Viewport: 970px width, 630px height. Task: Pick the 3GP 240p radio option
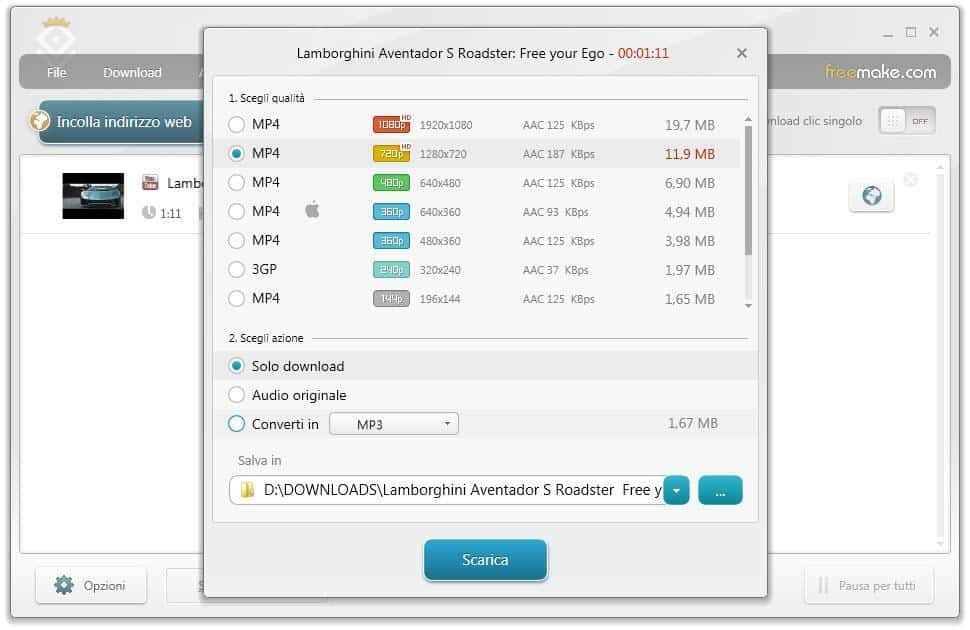click(x=236, y=269)
